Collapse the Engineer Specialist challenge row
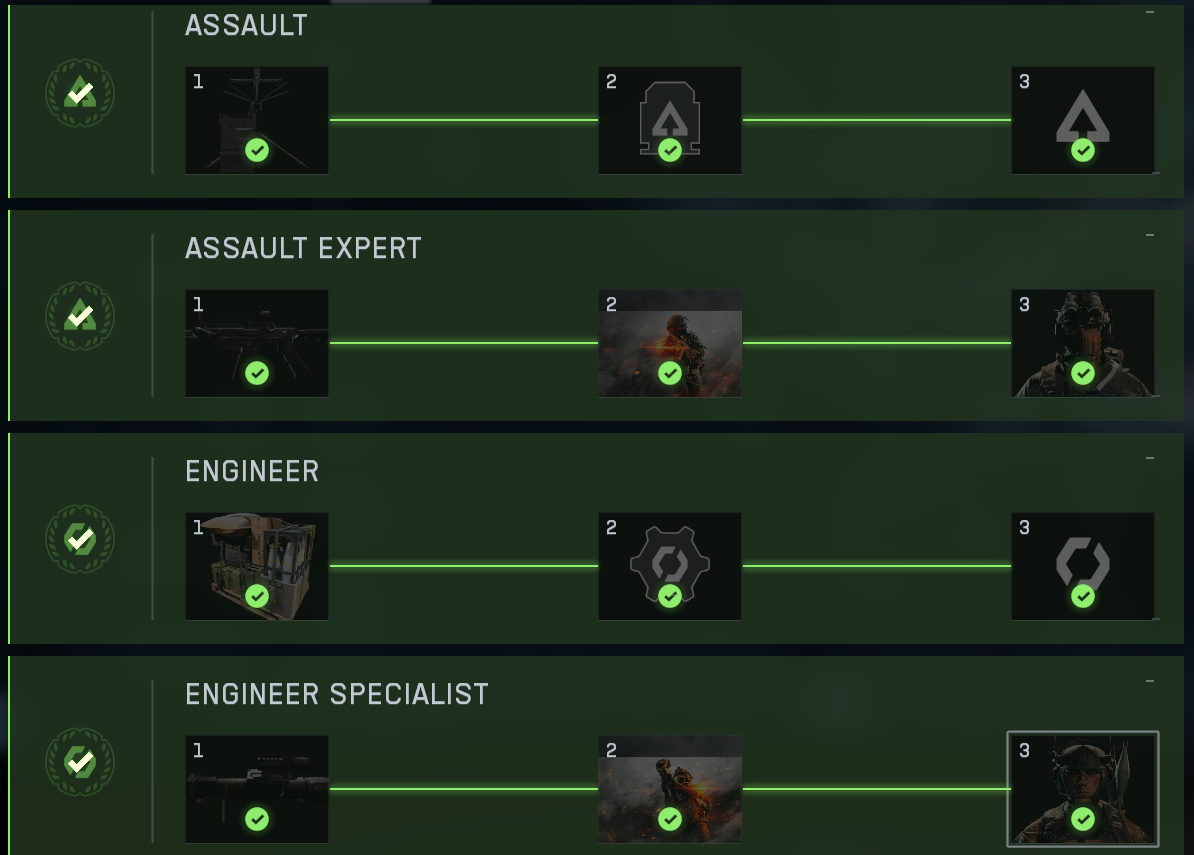Screen dimensions: 1194x855 [1150, 681]
